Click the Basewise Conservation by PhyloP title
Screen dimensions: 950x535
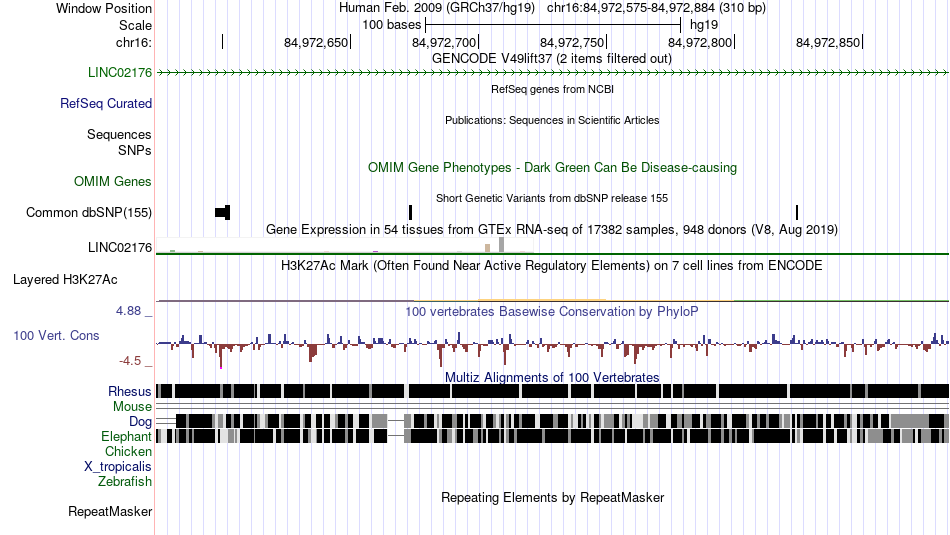(x=552, y=311)
